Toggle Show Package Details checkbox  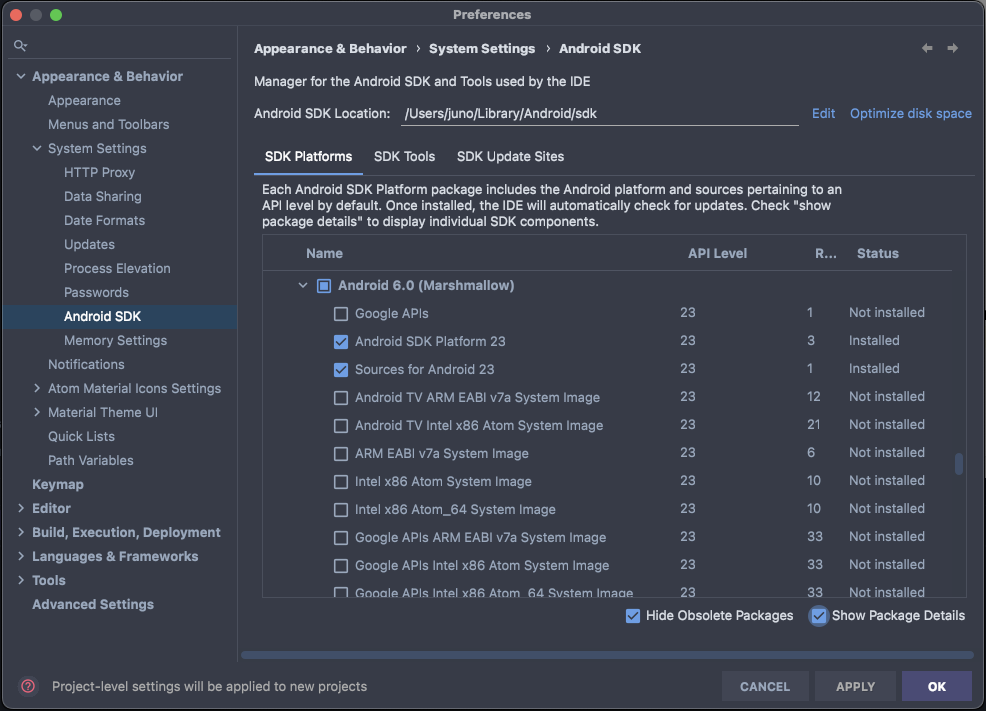(x=819, y=616)
